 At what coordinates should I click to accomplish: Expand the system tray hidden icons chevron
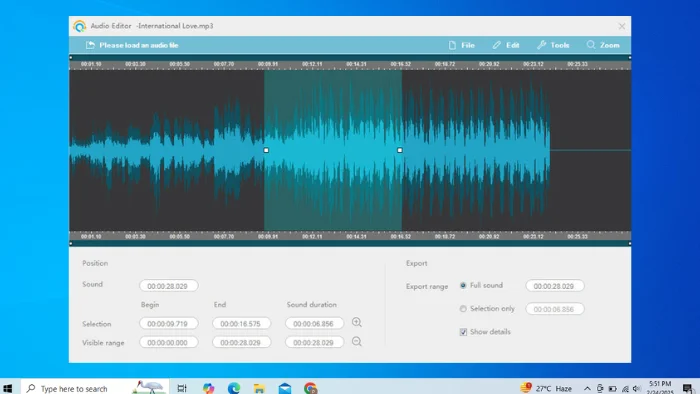pos(587,389)
